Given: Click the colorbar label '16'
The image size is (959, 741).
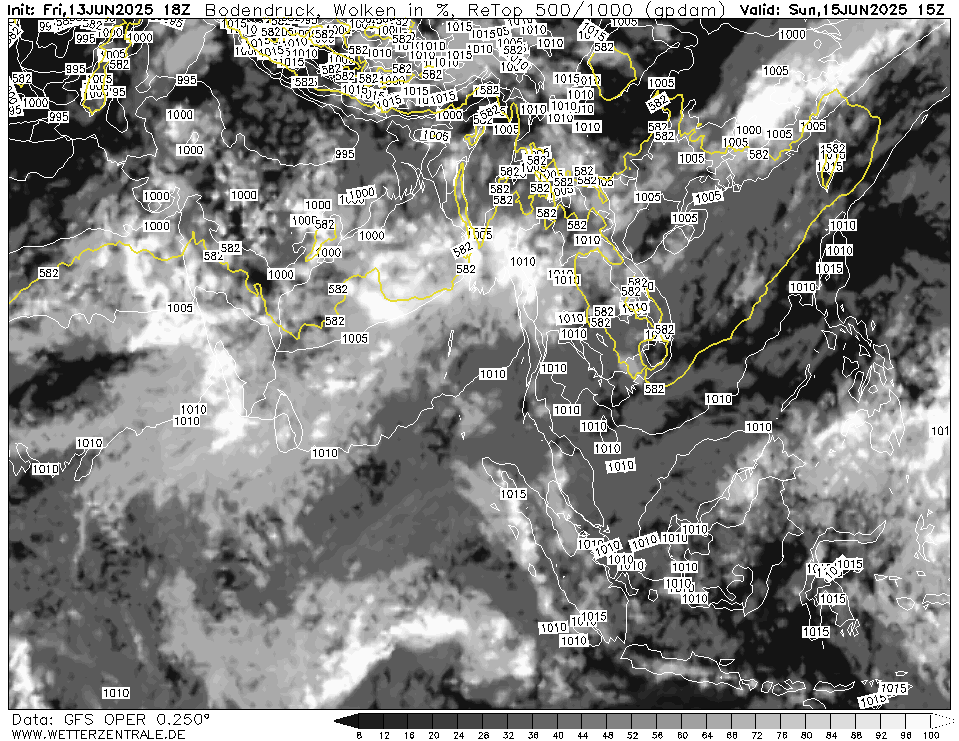Looking at the screenshot, I should pyautogui.click(x=409, y=735).
